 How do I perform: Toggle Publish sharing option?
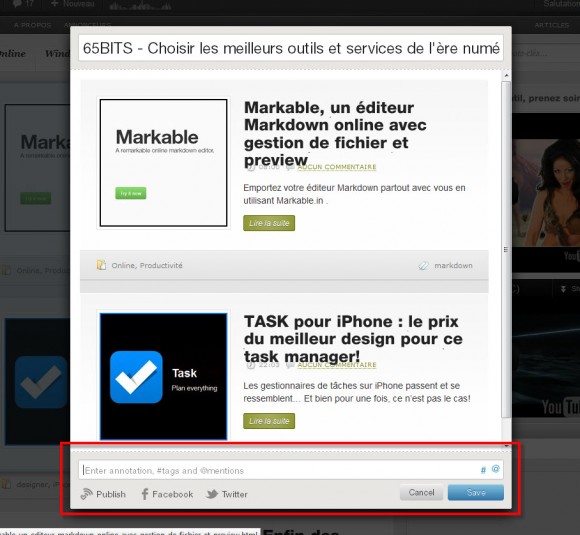[103, 494]
